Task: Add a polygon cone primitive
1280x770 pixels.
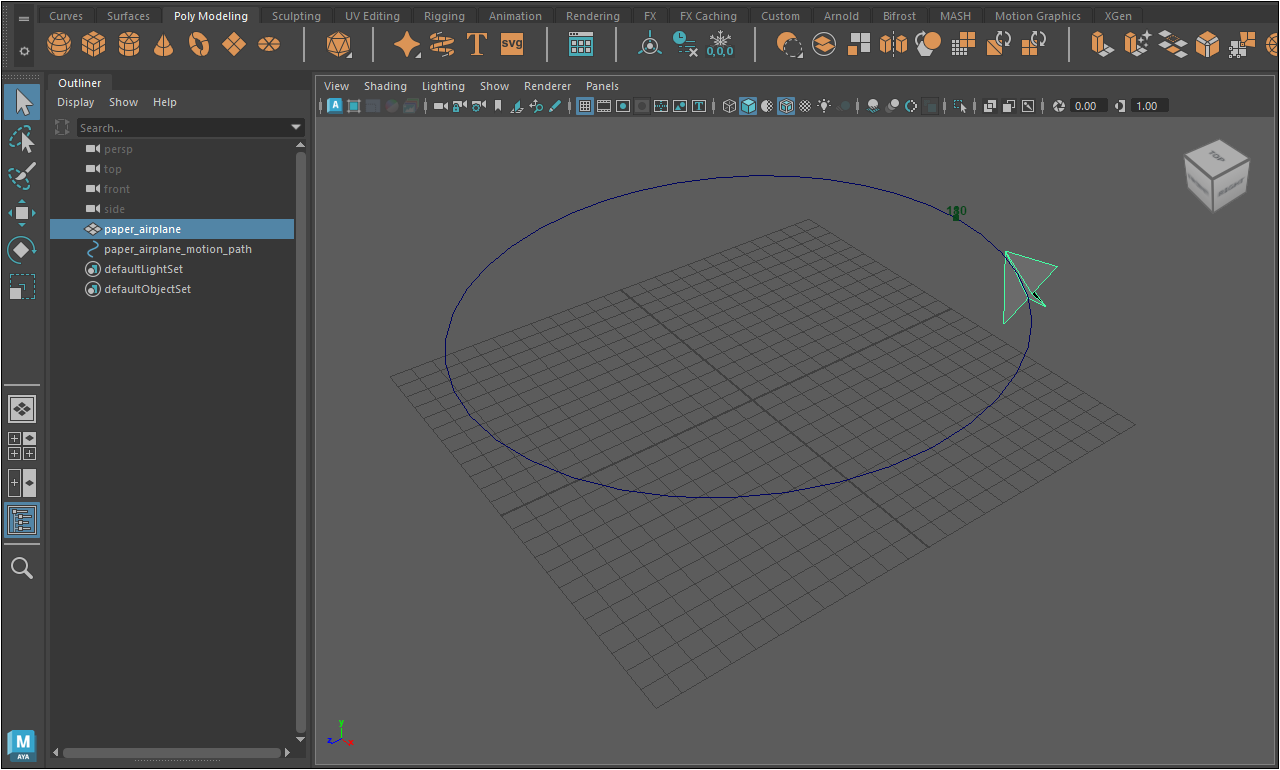Action: (x=164, y=44)
